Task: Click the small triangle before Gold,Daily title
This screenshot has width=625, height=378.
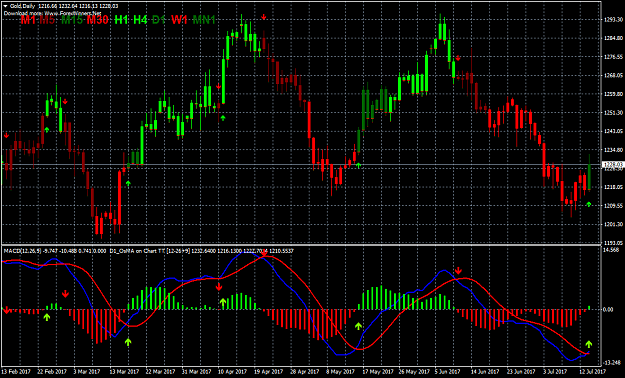Action: (5, 6)
